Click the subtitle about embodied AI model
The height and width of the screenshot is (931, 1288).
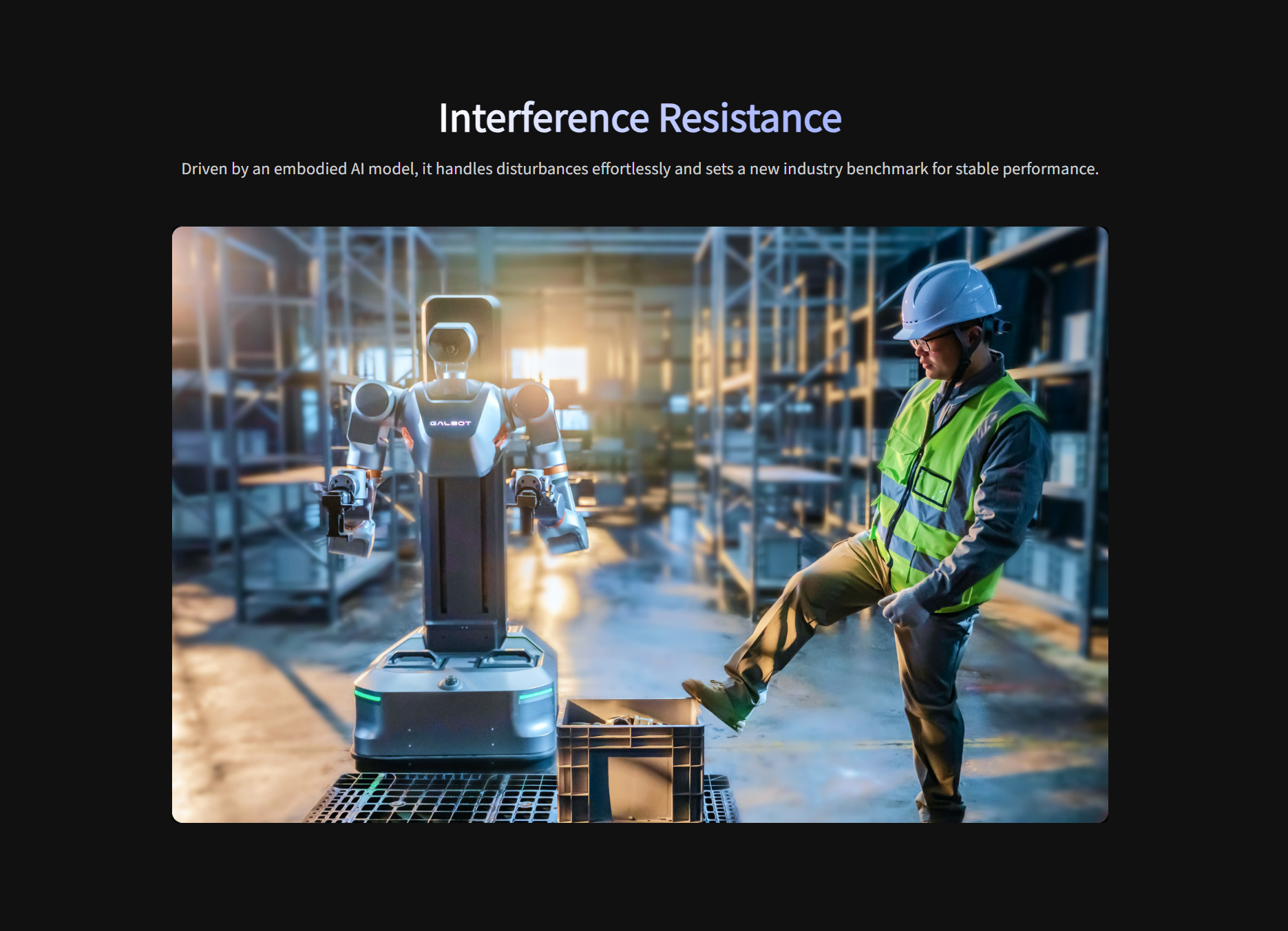tap(640, 169)
